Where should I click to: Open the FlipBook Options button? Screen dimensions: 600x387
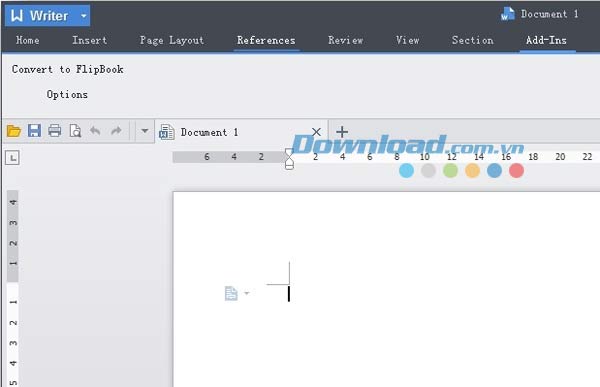click(x=67, y=95)
